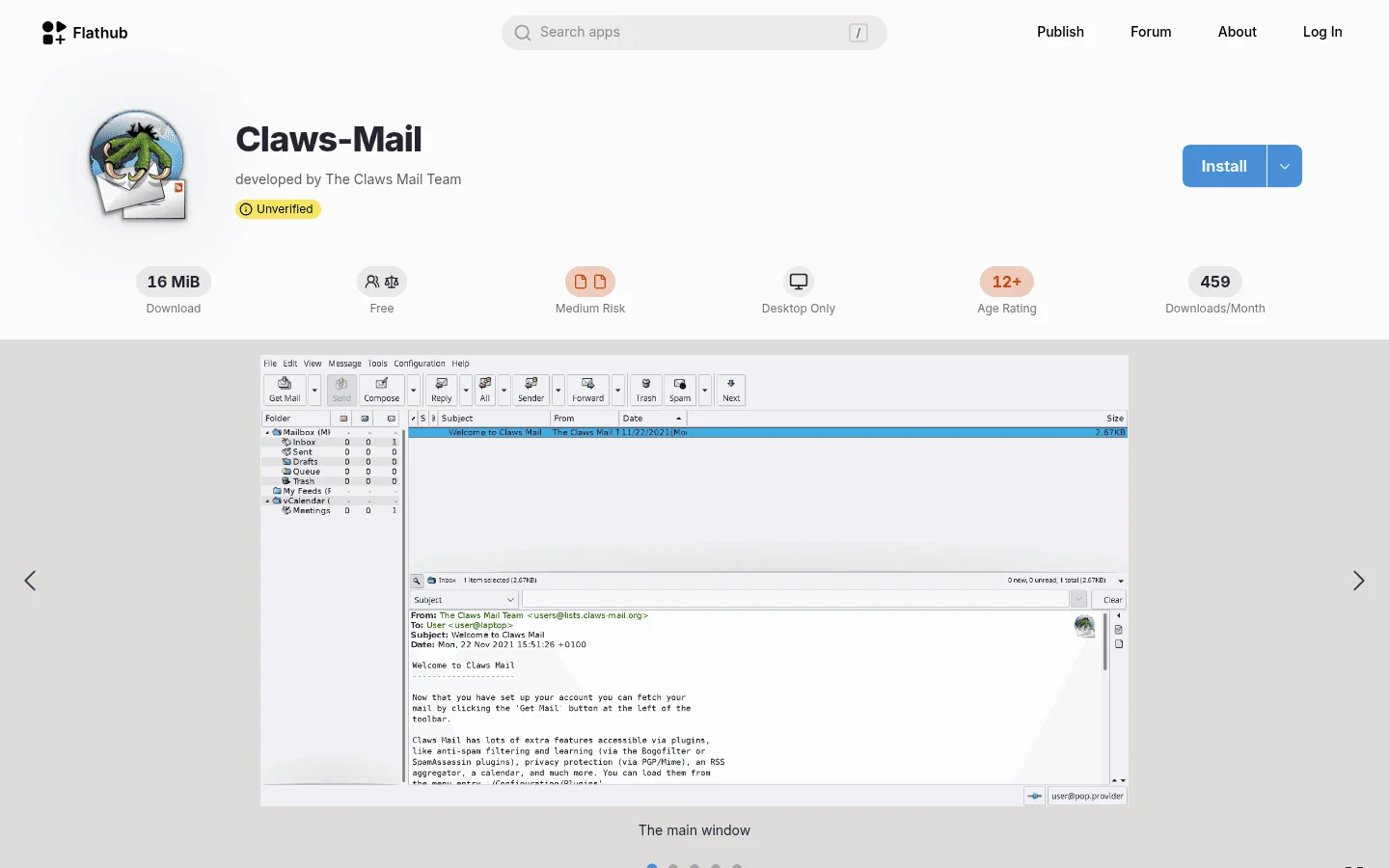This screenshot has width=1389, height=868.
Task: Click the "Downloads/Month" label
Action: (x=1215, y=309)
